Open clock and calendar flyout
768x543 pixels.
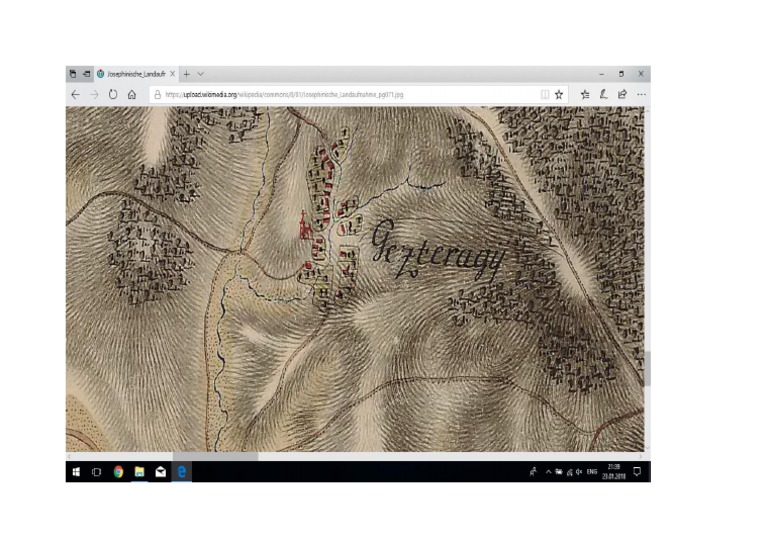tap(614, 472)
